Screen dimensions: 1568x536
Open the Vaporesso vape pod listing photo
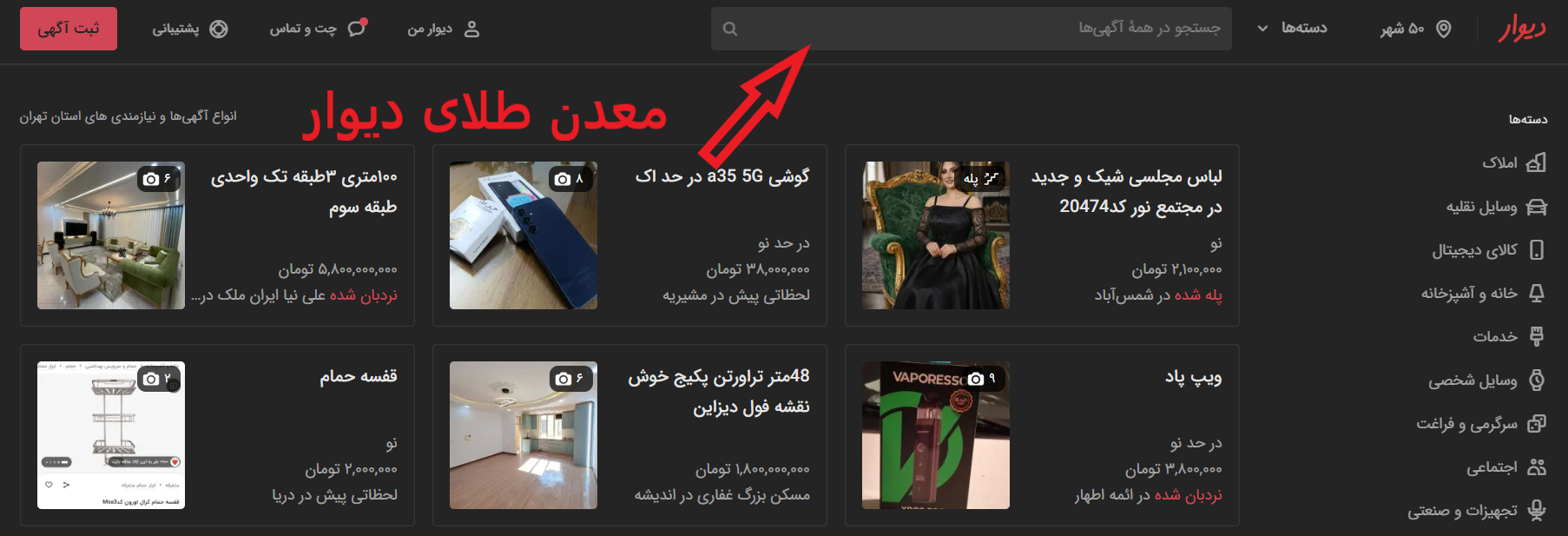pos(935,435)
